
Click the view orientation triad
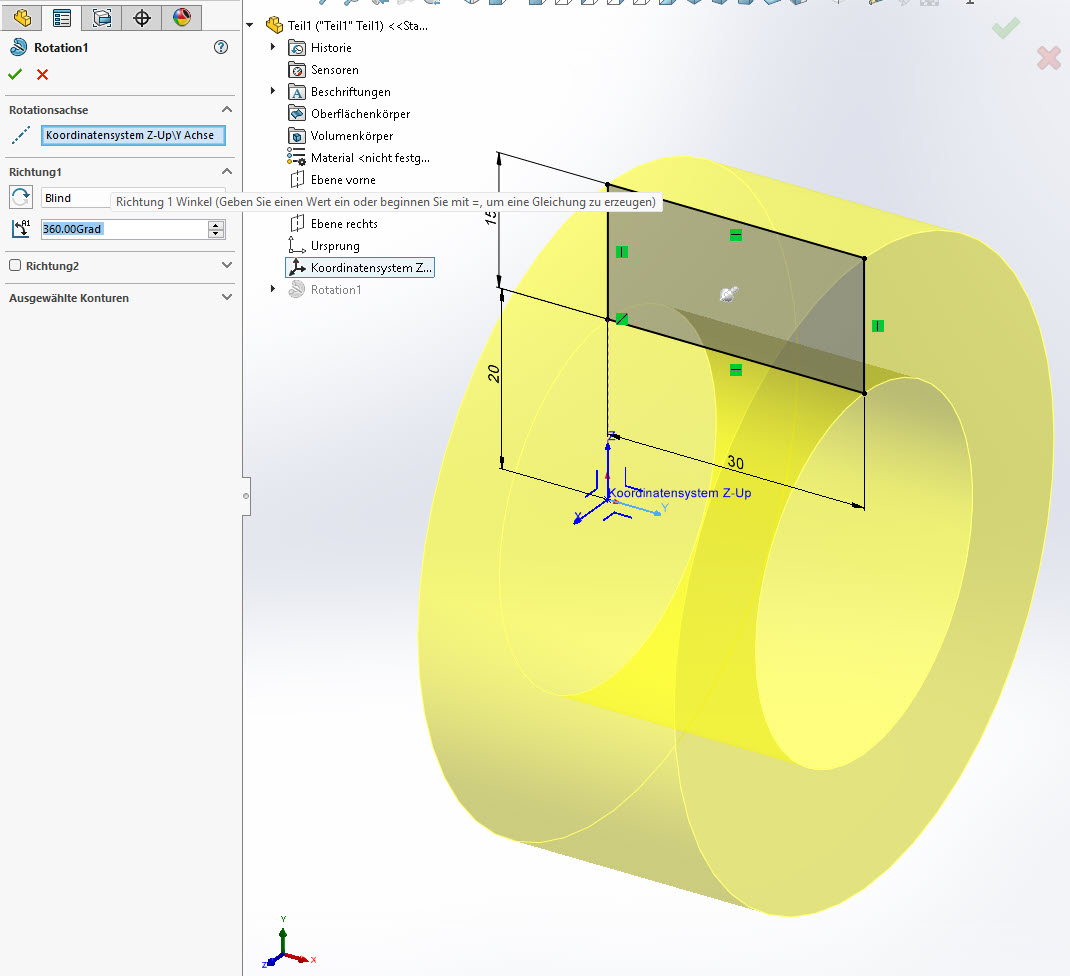tap(288, 944)
